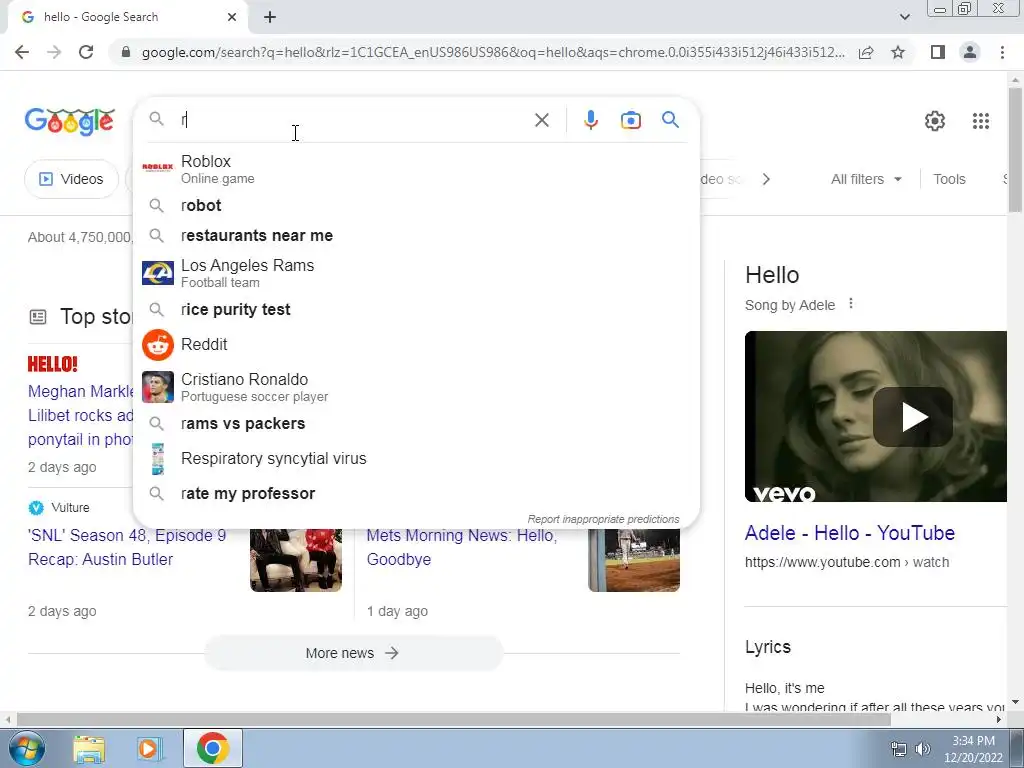Click the Google holiday logo
Image resolution: width=1024 pixels, height=768 pixels.
pyautogui.click(x=70, y=121)
